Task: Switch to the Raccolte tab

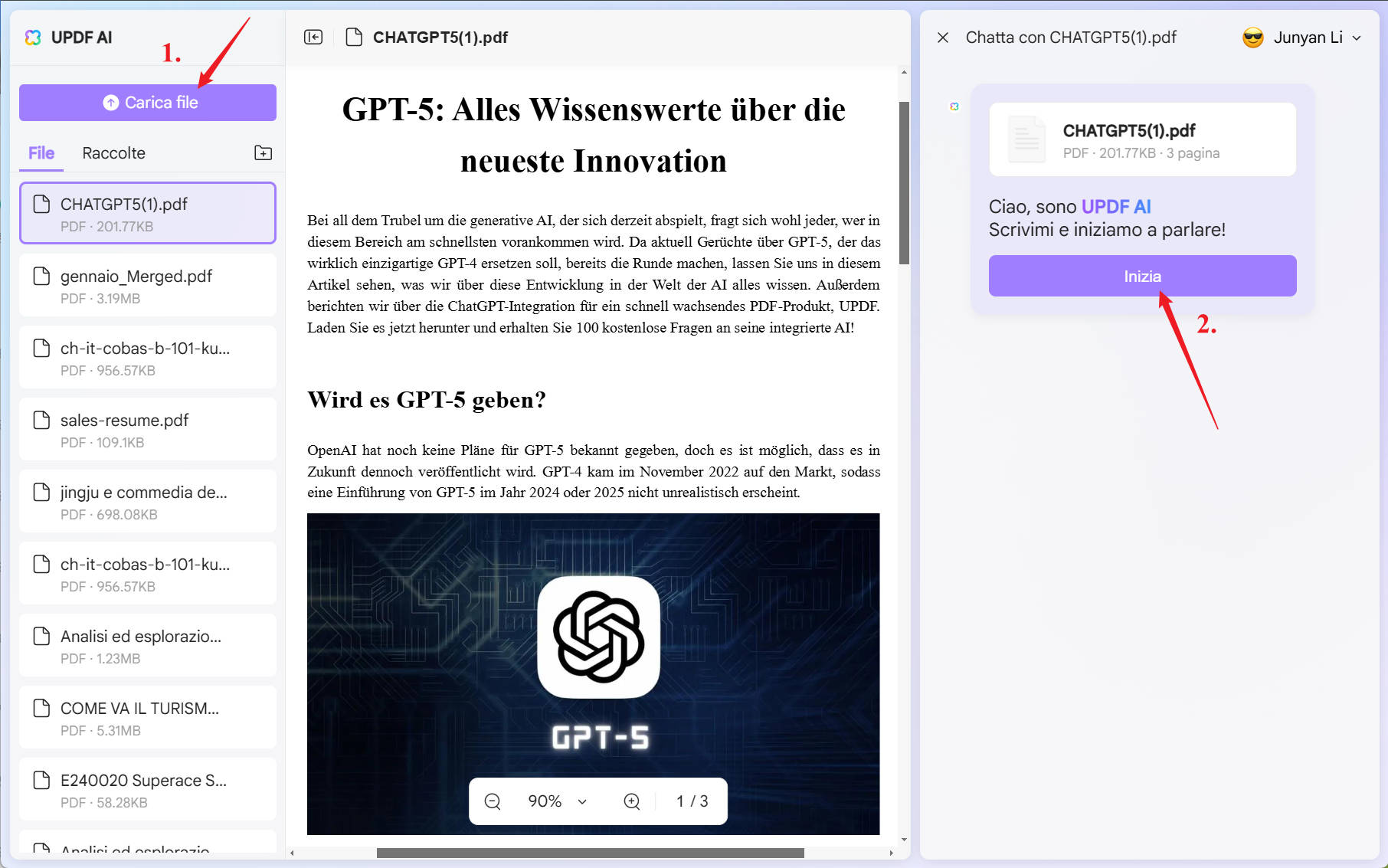Action: pyautogui.click(x=113, y=153)
